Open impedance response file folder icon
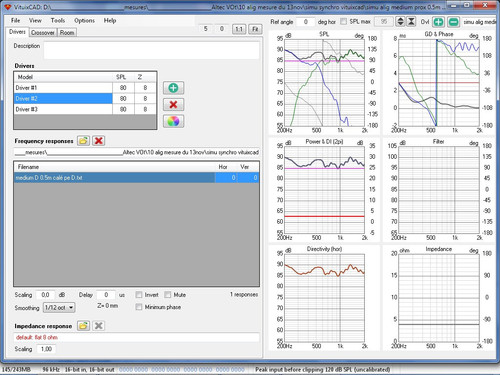500x375 pixels. (83, 326)
